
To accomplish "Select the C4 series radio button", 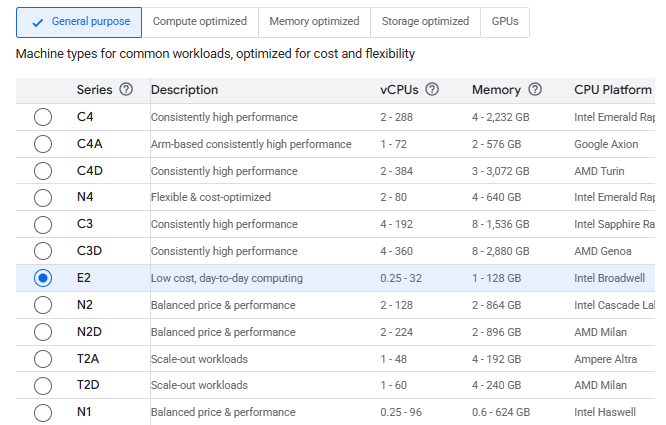I will click(43, 117).
